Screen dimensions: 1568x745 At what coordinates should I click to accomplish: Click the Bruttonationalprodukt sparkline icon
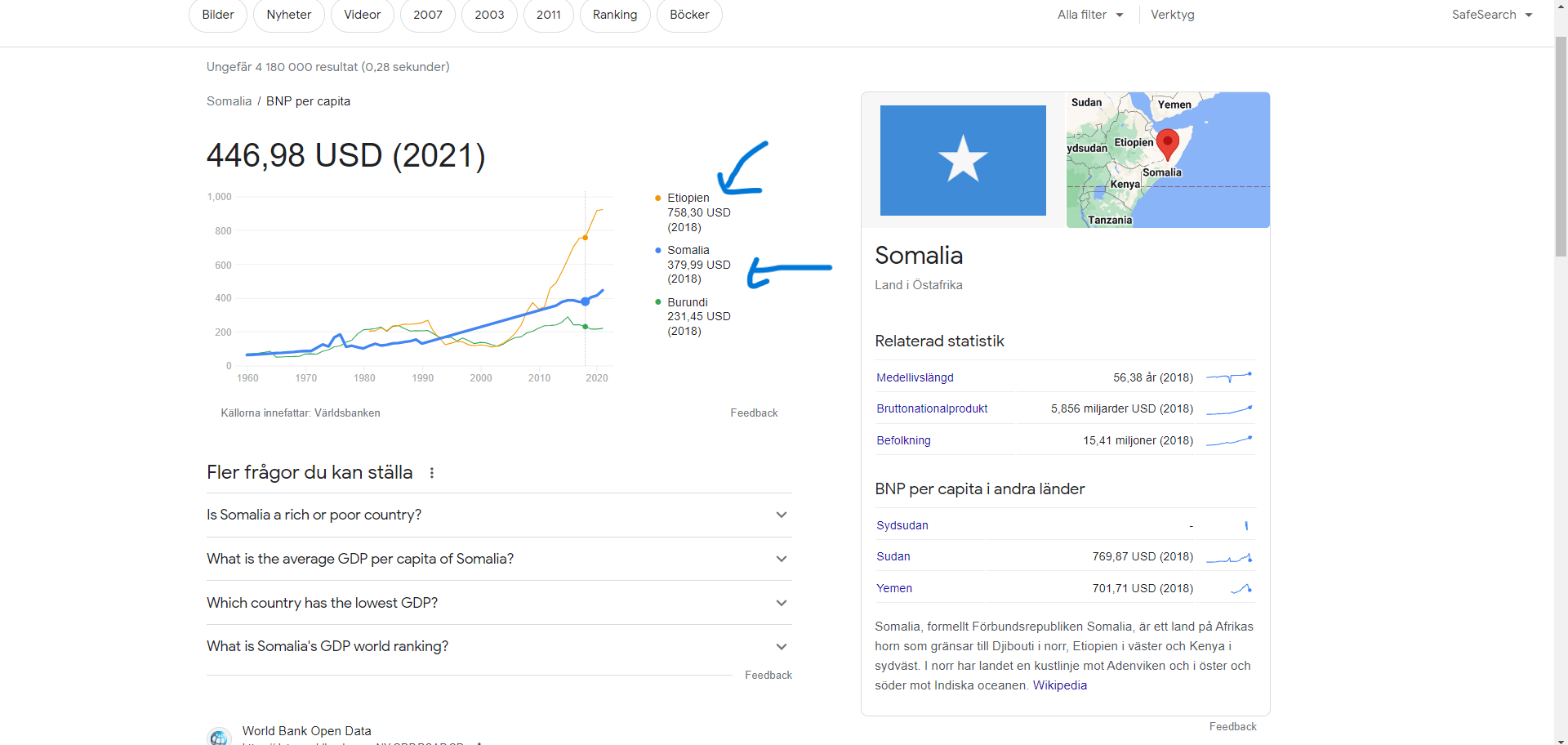pos(1229,409)
